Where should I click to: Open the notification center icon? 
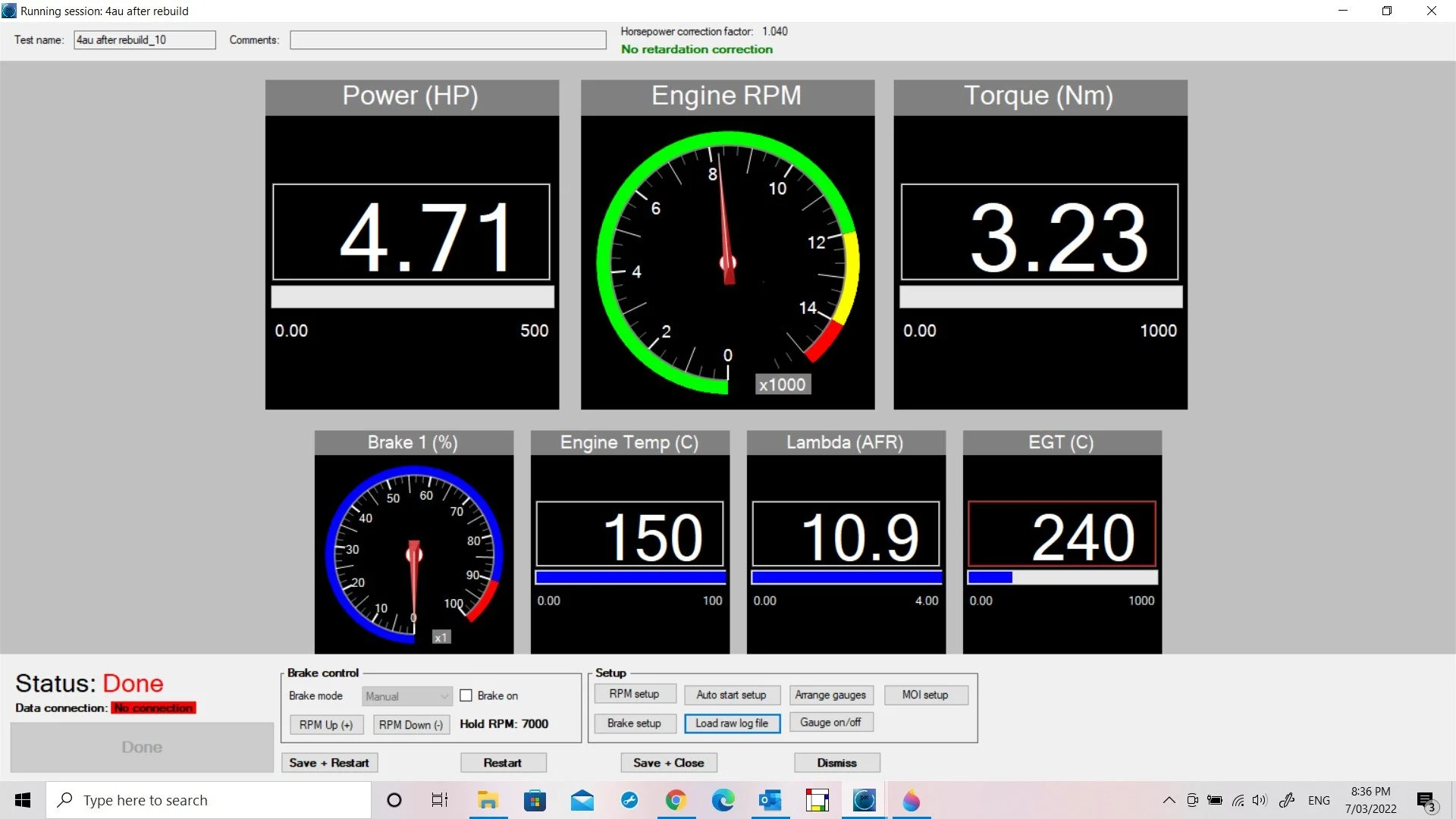click(x=1426, y=801)
